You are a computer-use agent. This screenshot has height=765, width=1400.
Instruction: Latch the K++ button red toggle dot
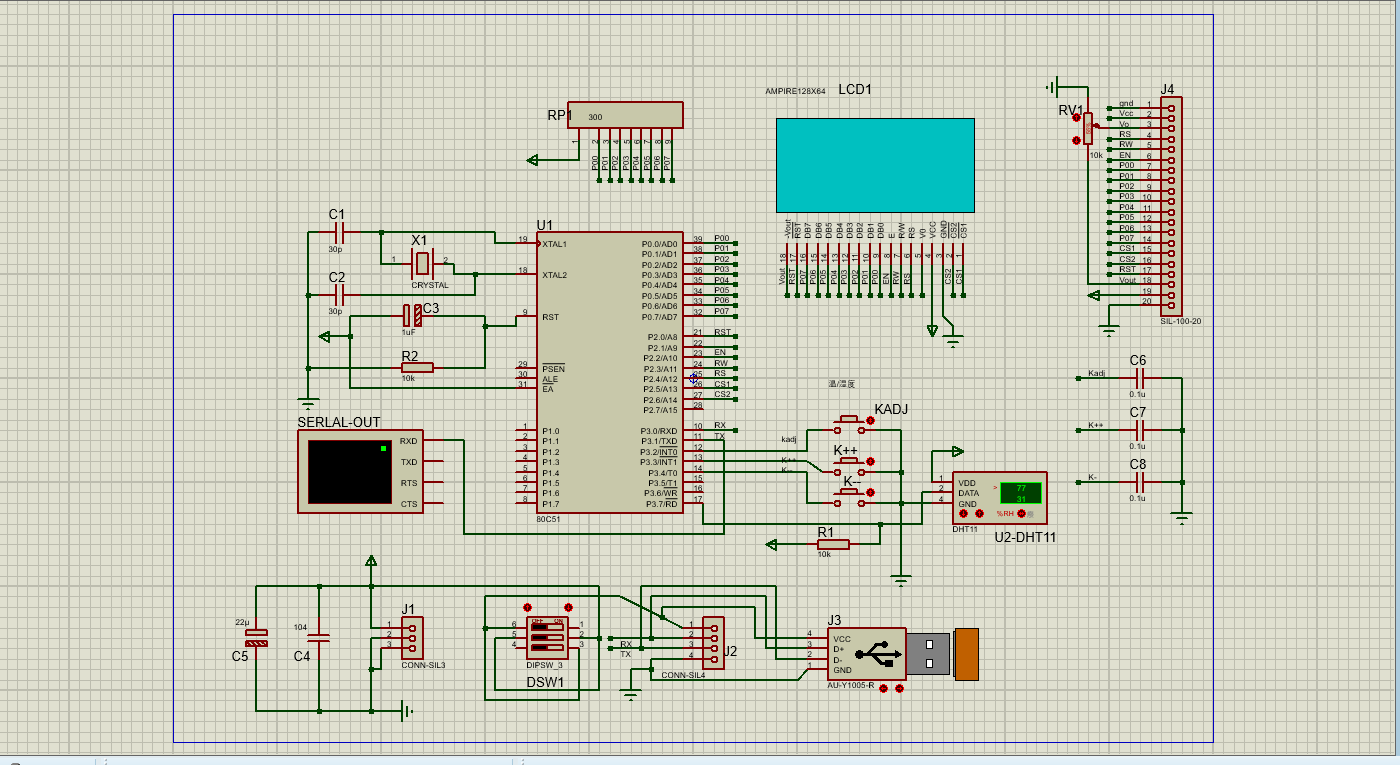(x=870, y=462)
